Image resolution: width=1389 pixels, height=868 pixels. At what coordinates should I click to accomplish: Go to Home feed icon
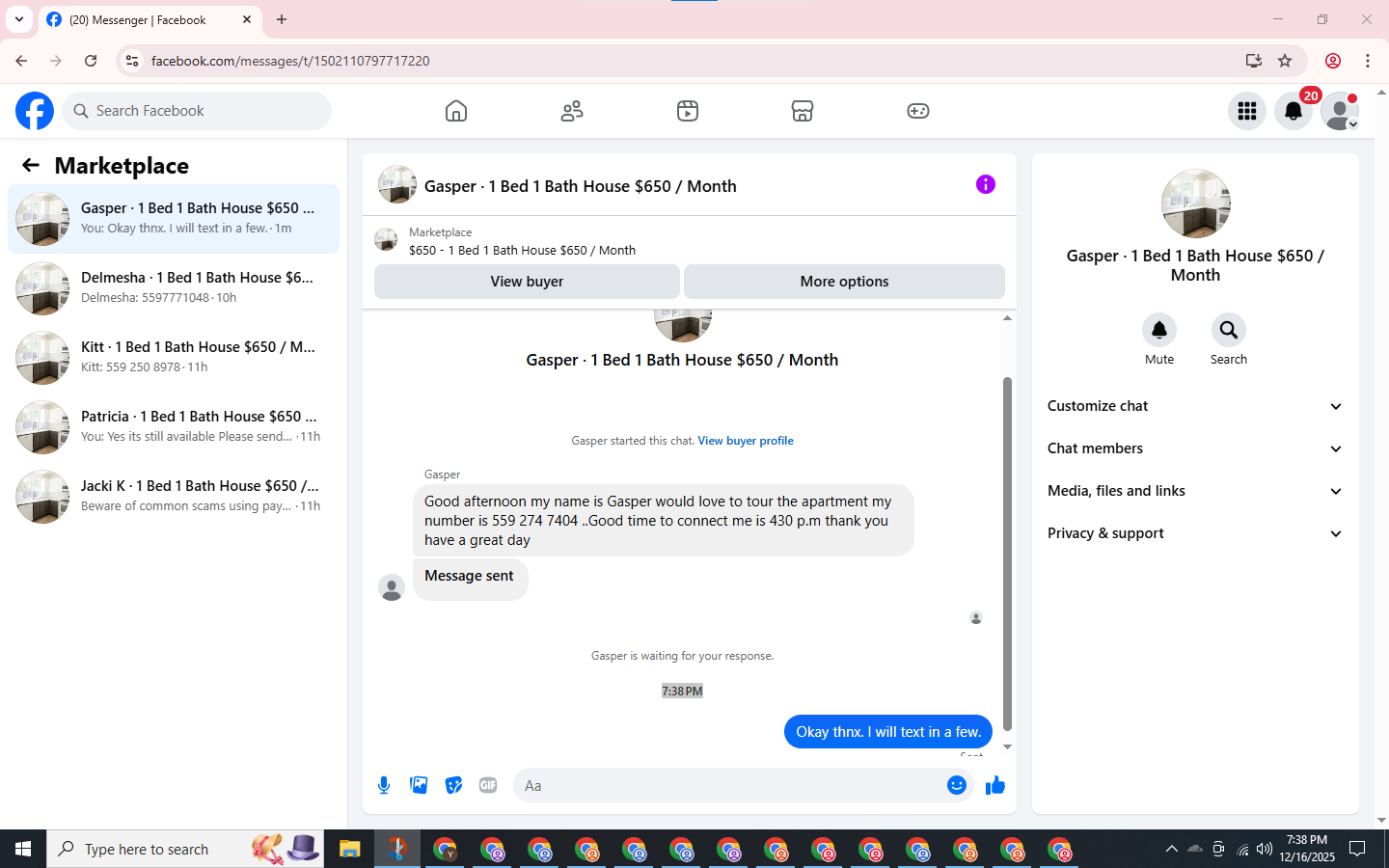pyautogui.click(x=456, y=111)
